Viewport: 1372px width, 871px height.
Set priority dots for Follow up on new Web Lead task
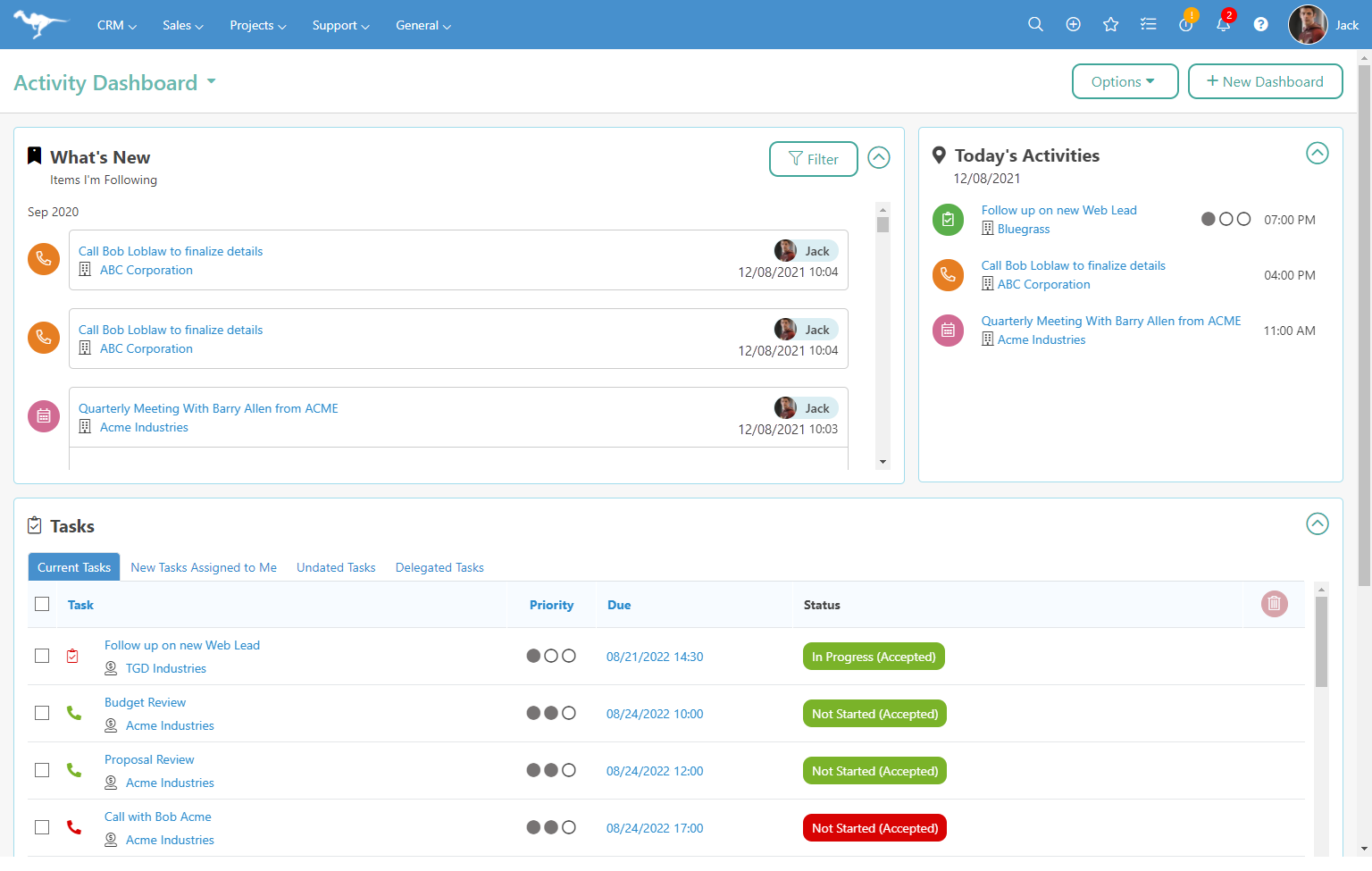coord(551,657)
